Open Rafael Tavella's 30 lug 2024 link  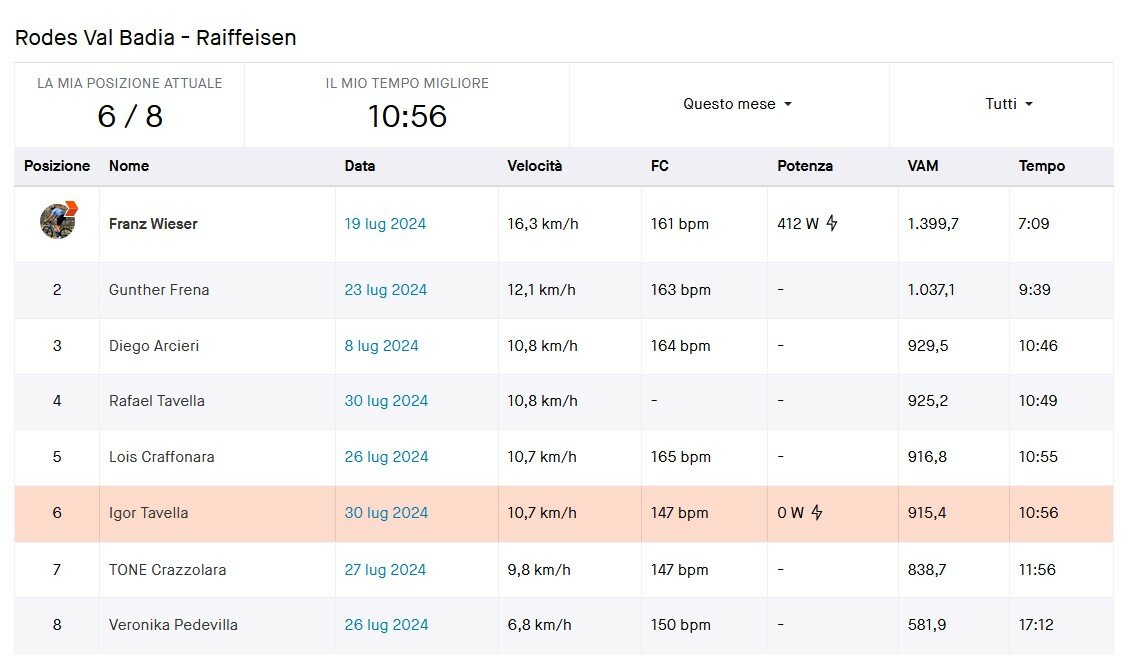386,401
